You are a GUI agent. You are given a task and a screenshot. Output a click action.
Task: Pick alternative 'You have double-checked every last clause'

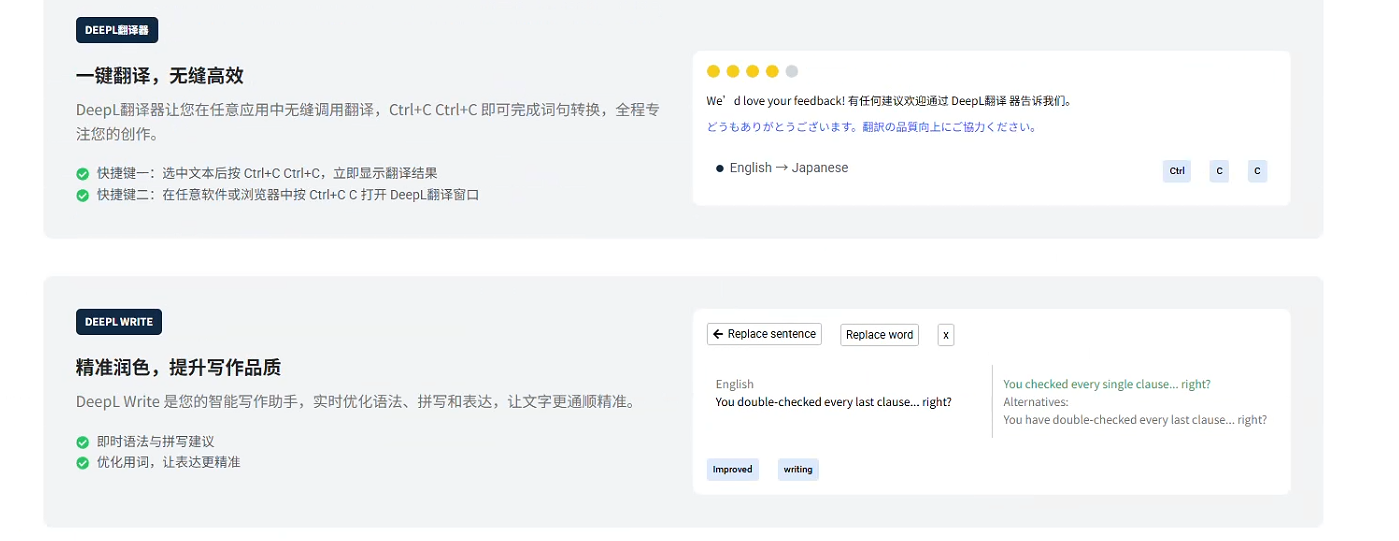tap(1135, 420)
